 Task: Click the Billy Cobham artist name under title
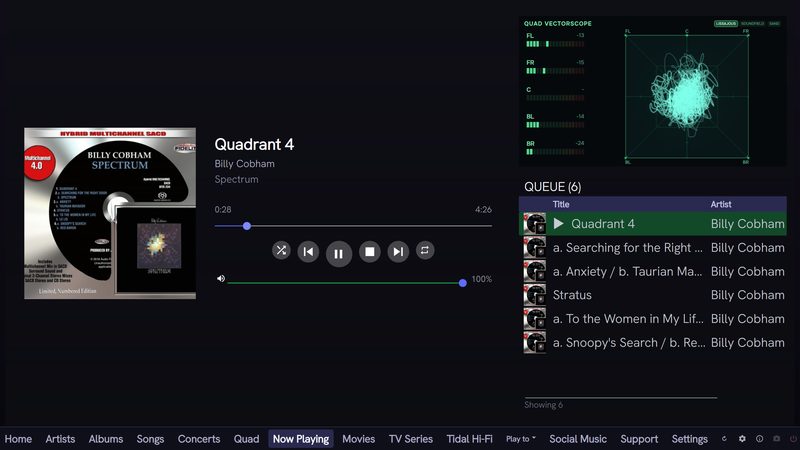click(x=244, y=164)
